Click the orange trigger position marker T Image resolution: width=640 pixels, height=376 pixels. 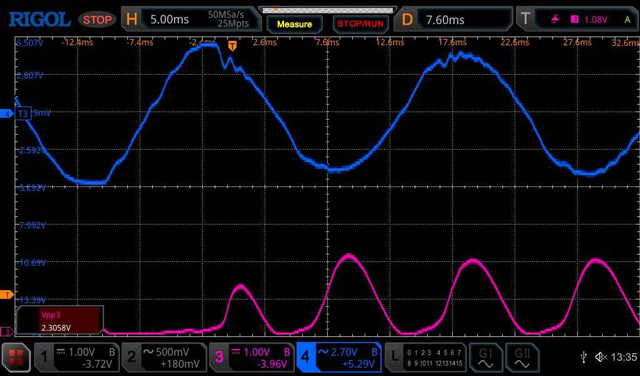pos(232,46)
